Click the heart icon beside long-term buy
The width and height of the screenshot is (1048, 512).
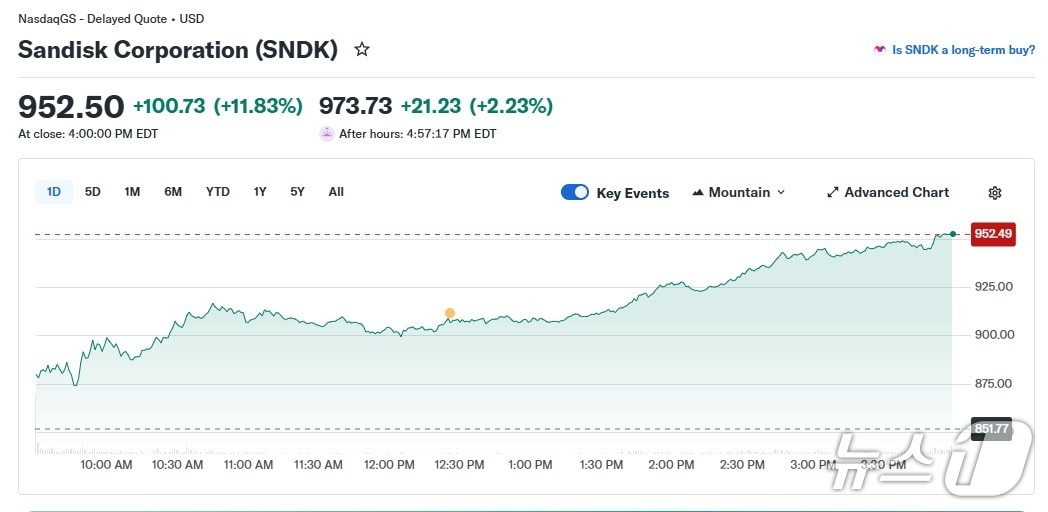click(x=879, y=49)
